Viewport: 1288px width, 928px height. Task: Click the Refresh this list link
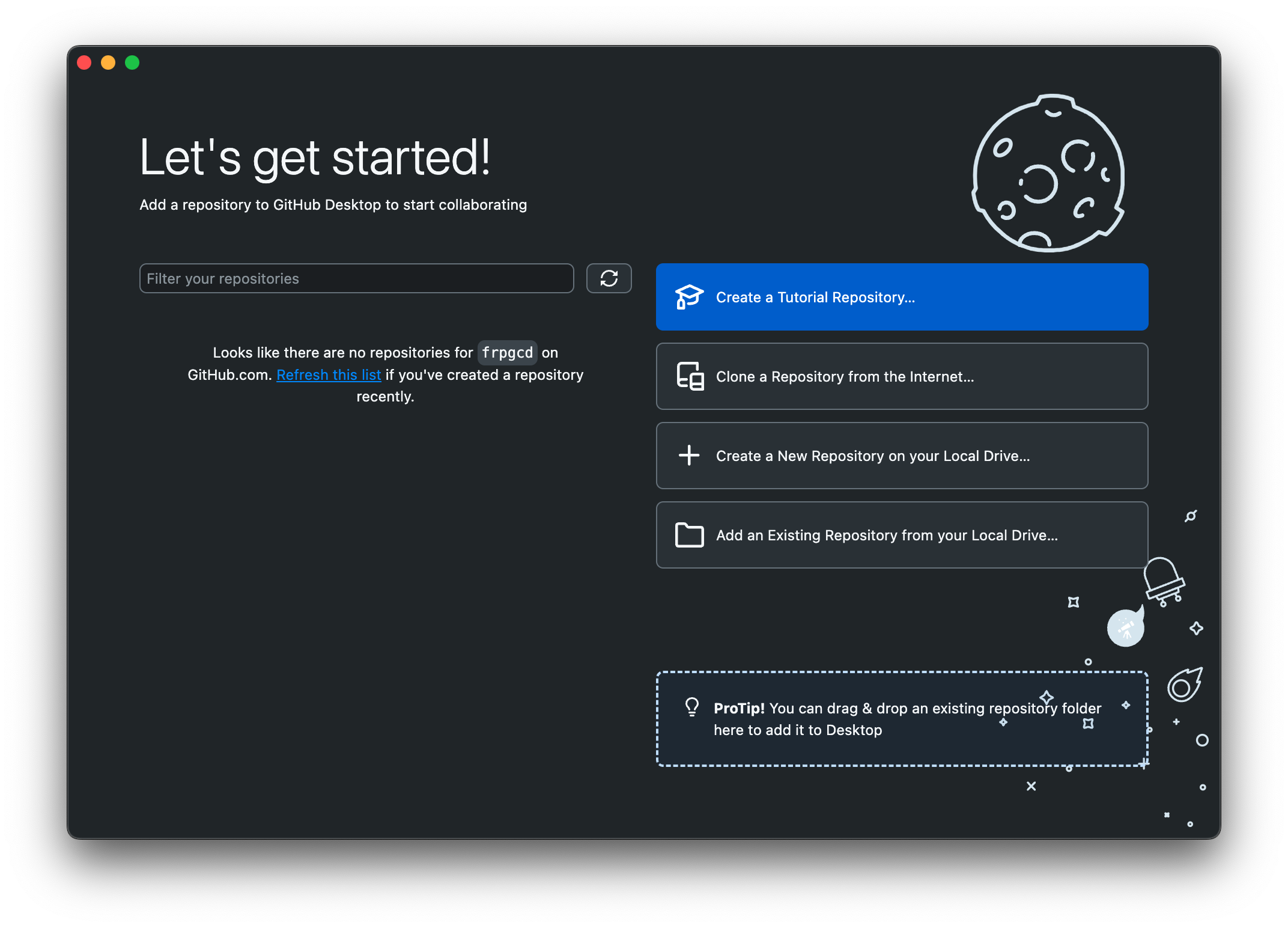click(329, 375)
